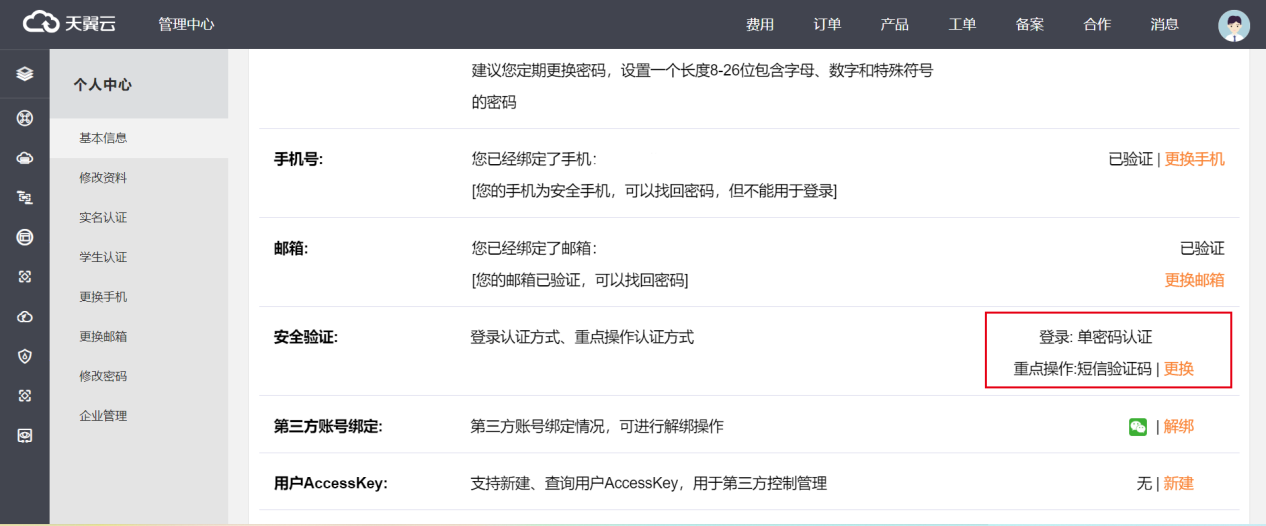Click the 登录: 单密码认证 text

1096,338
